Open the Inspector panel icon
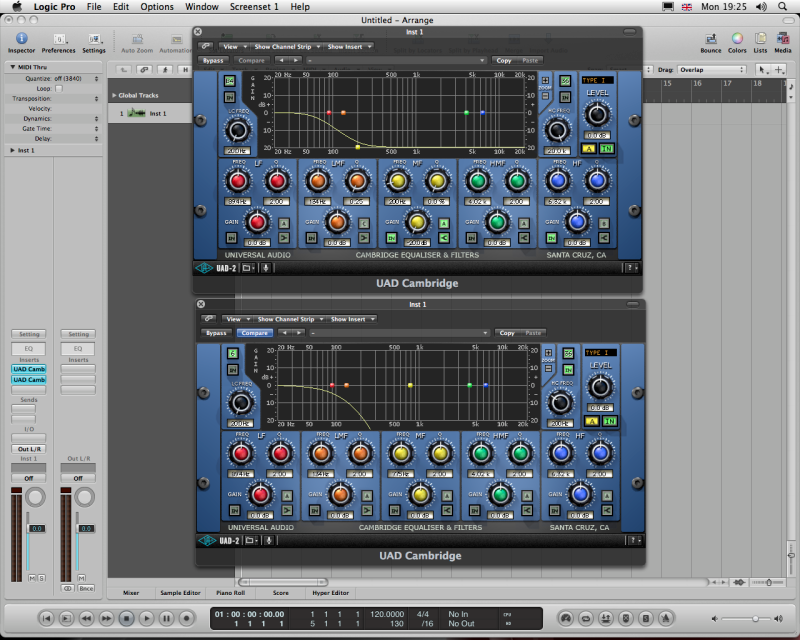This screenshot has height=640, width=800. click(x=21, y=39)
